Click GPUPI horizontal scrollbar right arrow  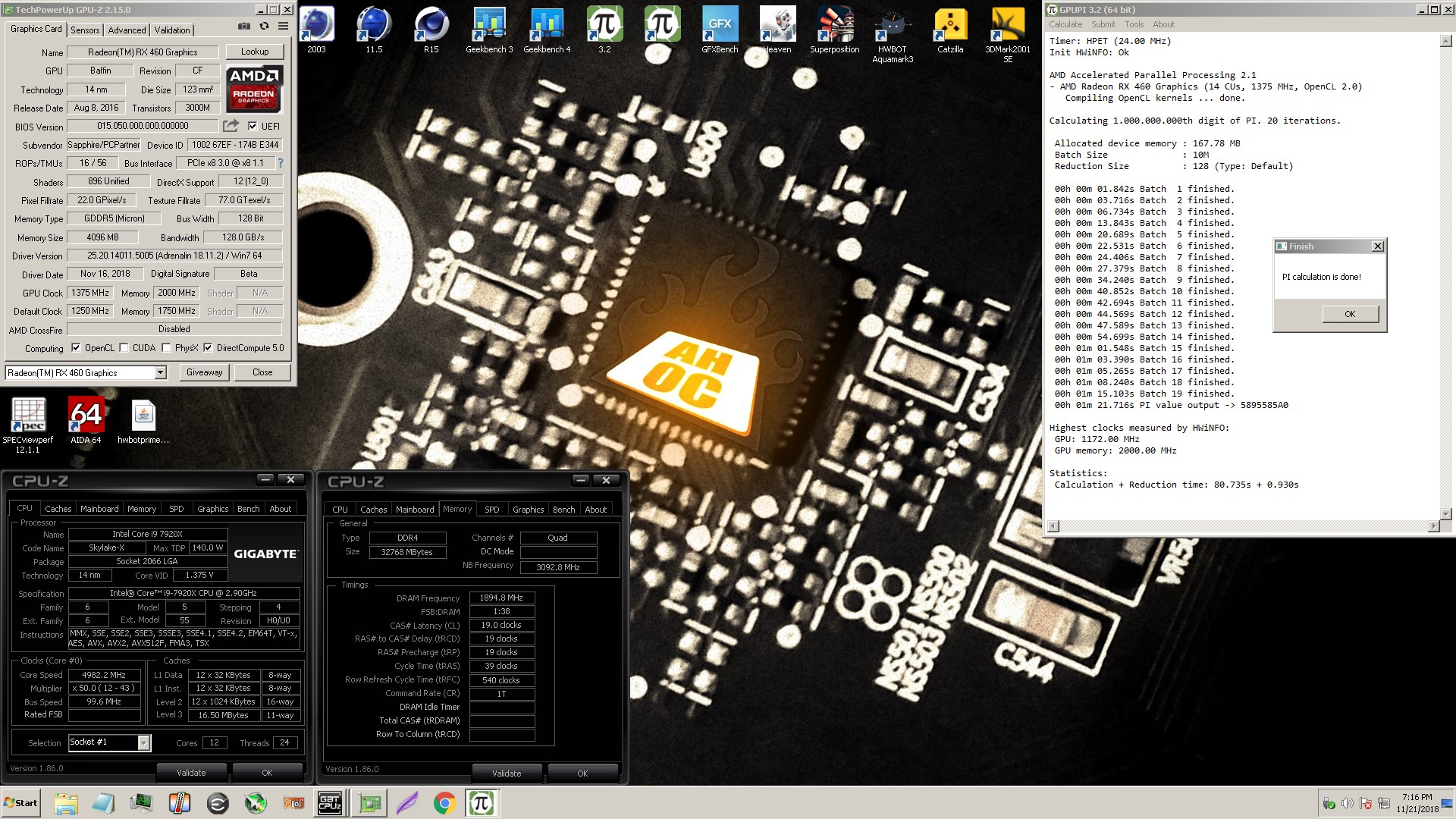click(1433, 526)
